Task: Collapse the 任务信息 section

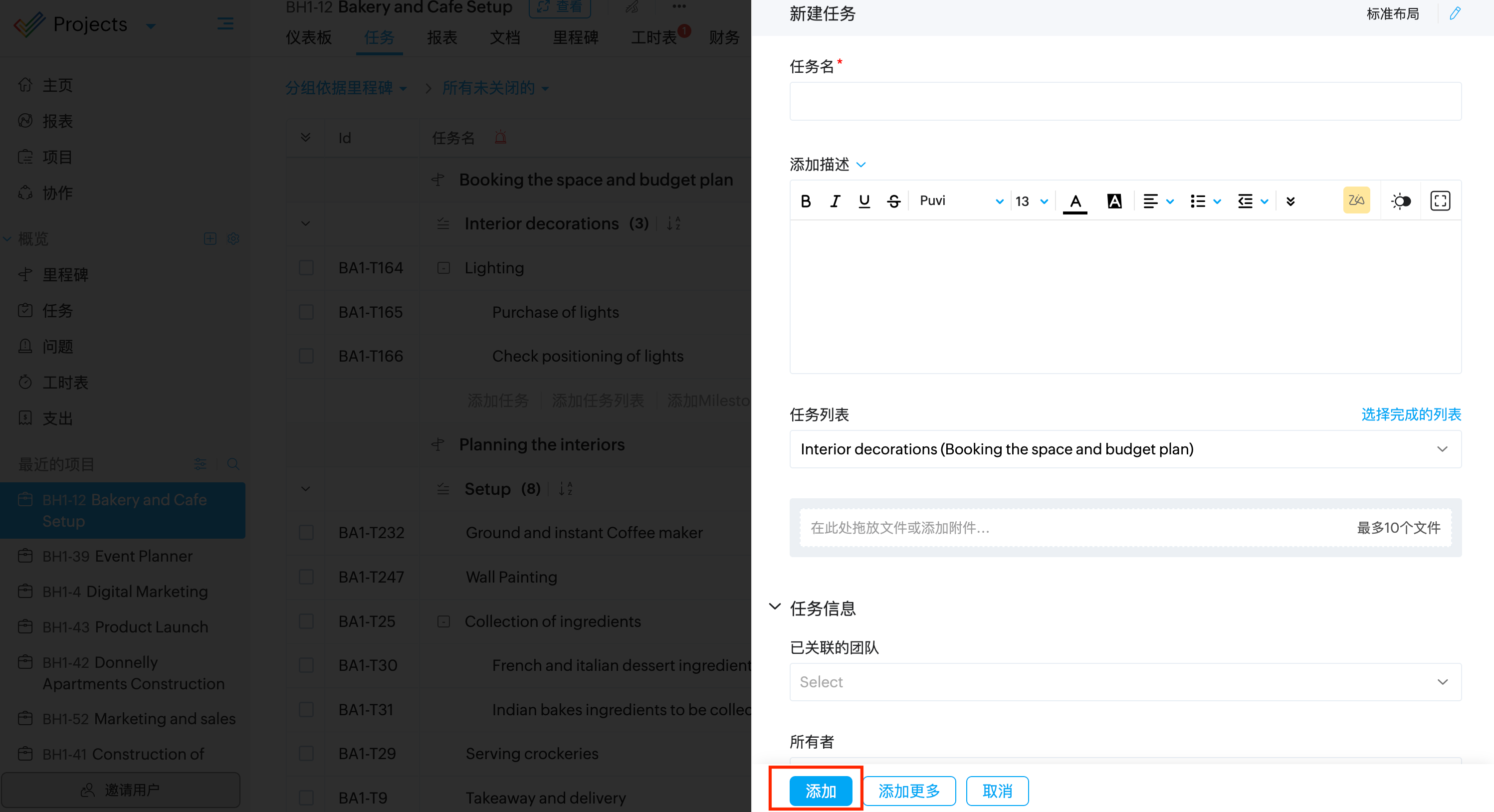Action: [x=775, y=608]
